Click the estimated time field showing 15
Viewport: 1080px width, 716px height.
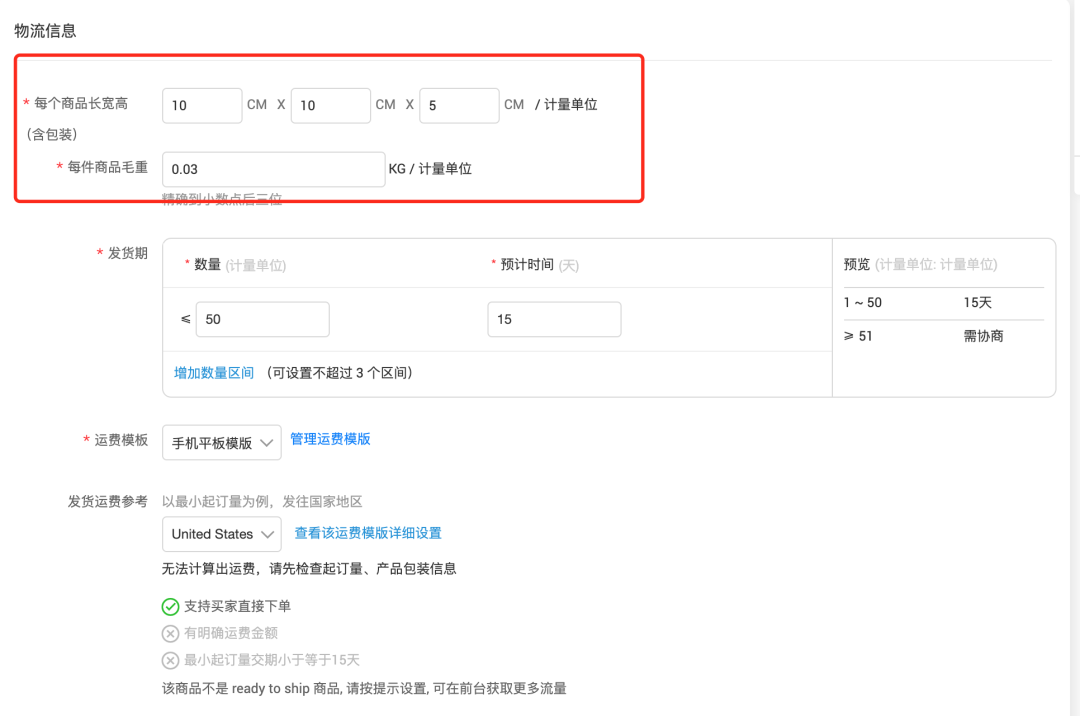coord(554,318)
